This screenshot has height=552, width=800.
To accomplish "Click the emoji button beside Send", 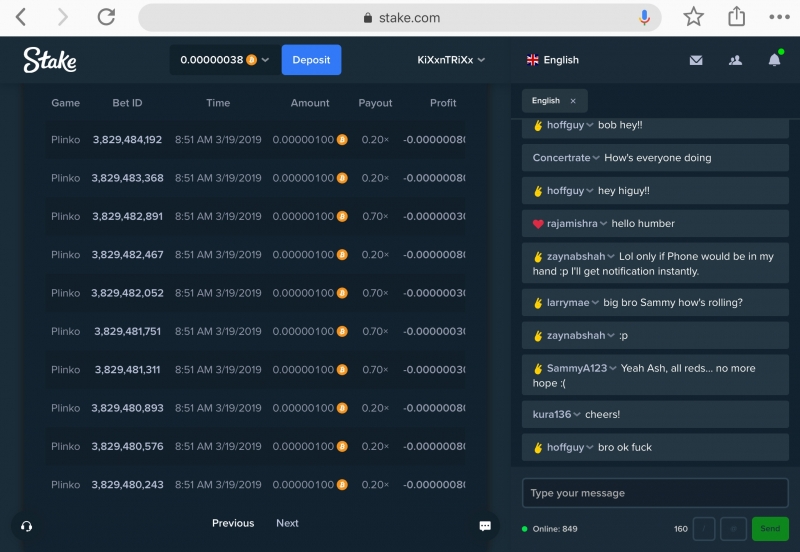I will [733, 529].
